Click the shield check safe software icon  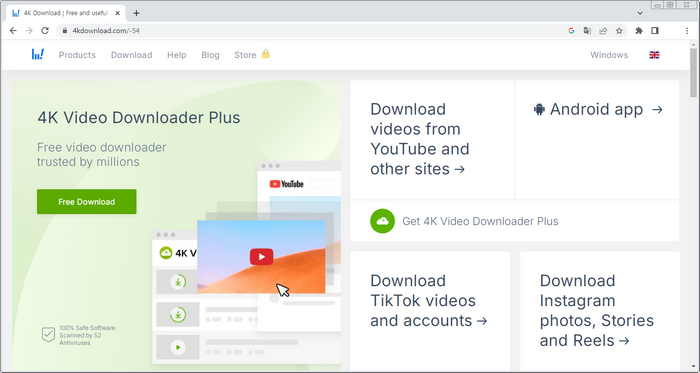pyautogui.click(x=48, y=335)
